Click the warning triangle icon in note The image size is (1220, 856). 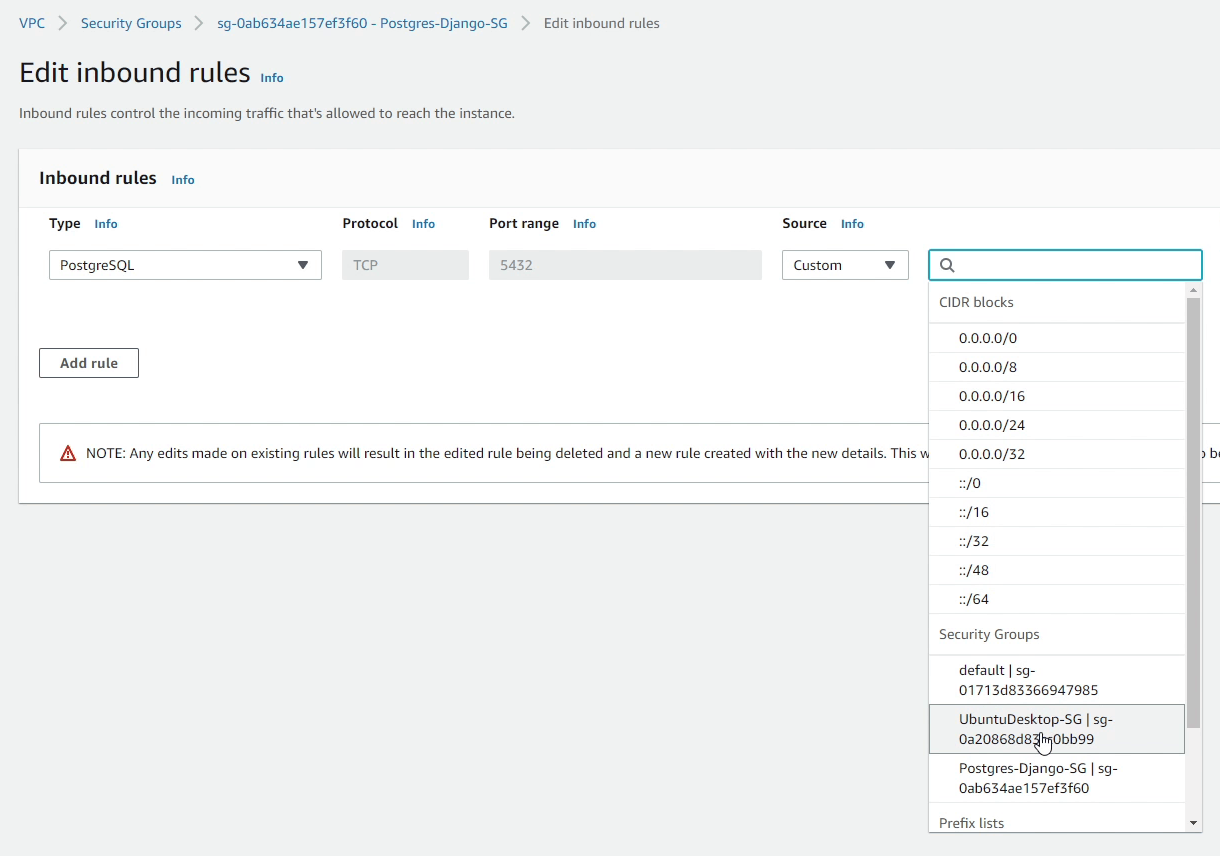68,453
